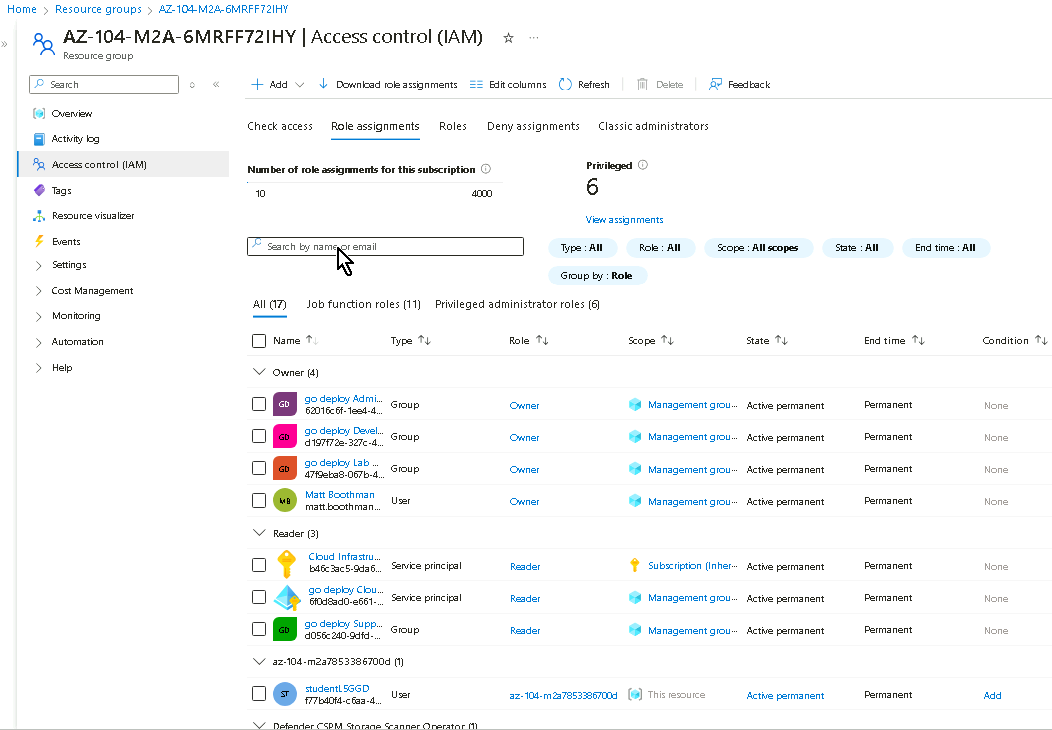
Task: Click Matt Boothman's MB avatar
Action: pos(285,501)
